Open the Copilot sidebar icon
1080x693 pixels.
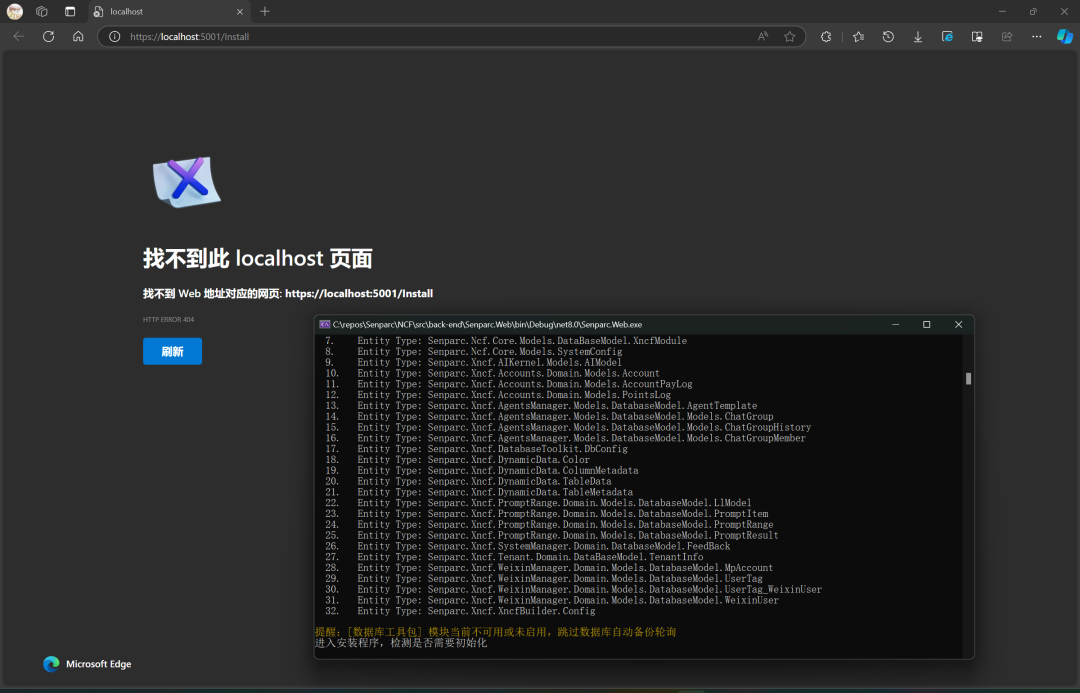tap(1065, 37)
